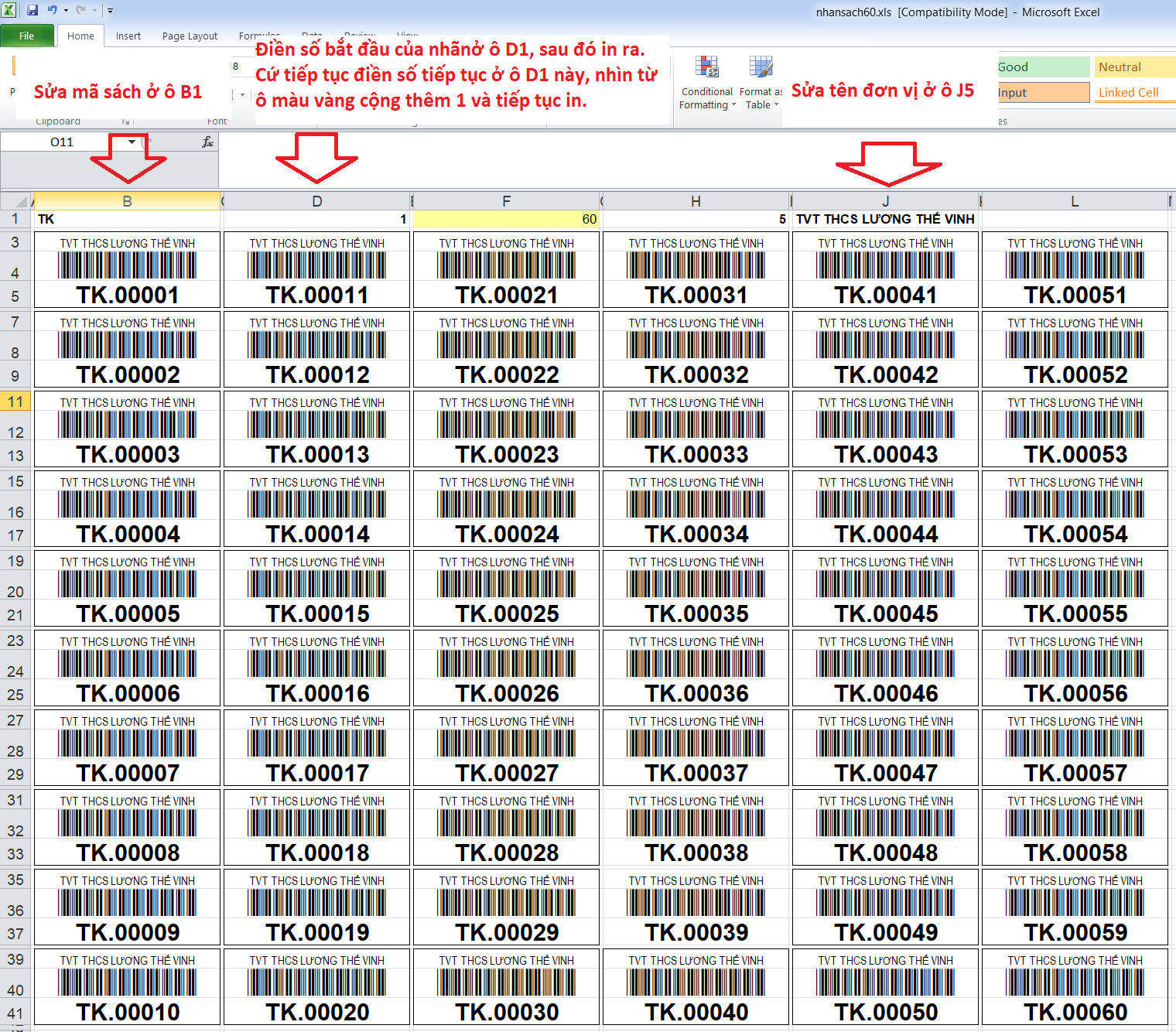Select column B header
The width and height of the screenshot is (1176, 1032).
[x=127, y=201]
